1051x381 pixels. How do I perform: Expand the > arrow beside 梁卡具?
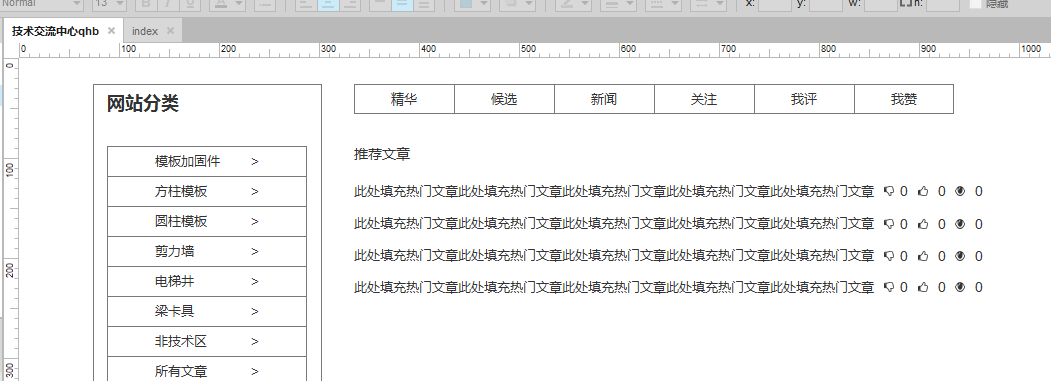(x=255, y=311)
